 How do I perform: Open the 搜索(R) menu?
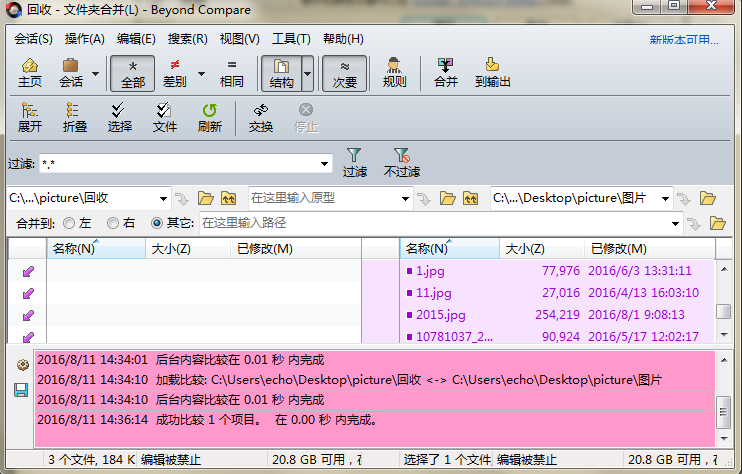[187, 39]
